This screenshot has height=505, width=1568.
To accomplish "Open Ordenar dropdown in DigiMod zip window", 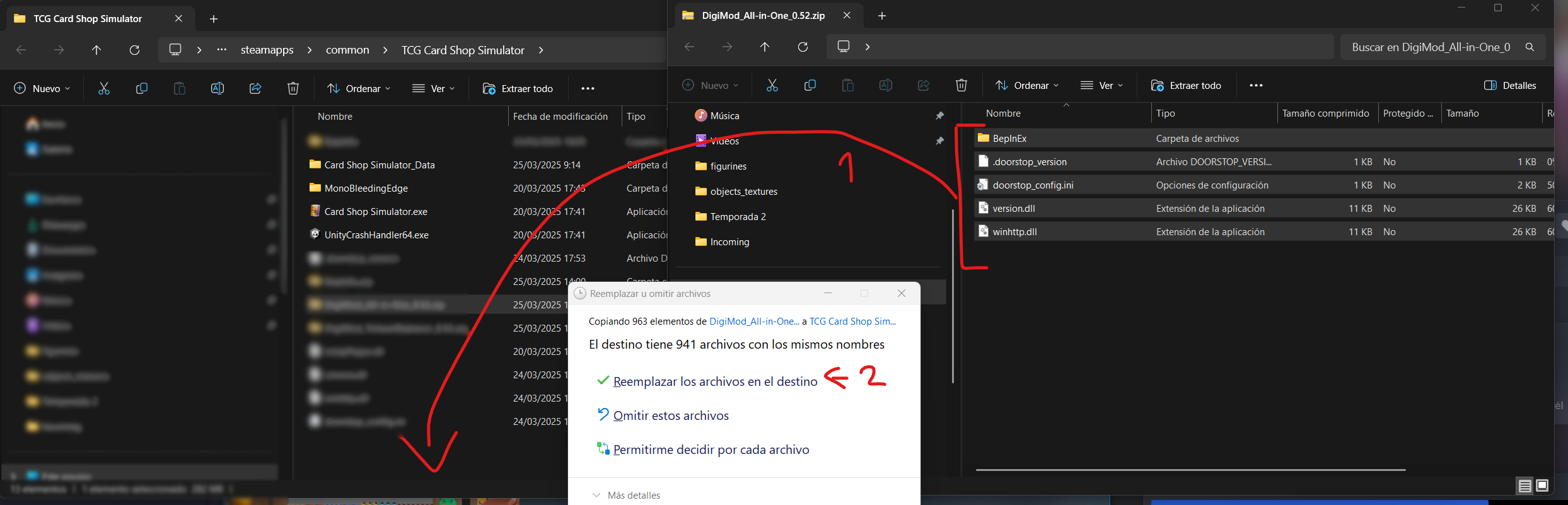I will [1027, 85].
